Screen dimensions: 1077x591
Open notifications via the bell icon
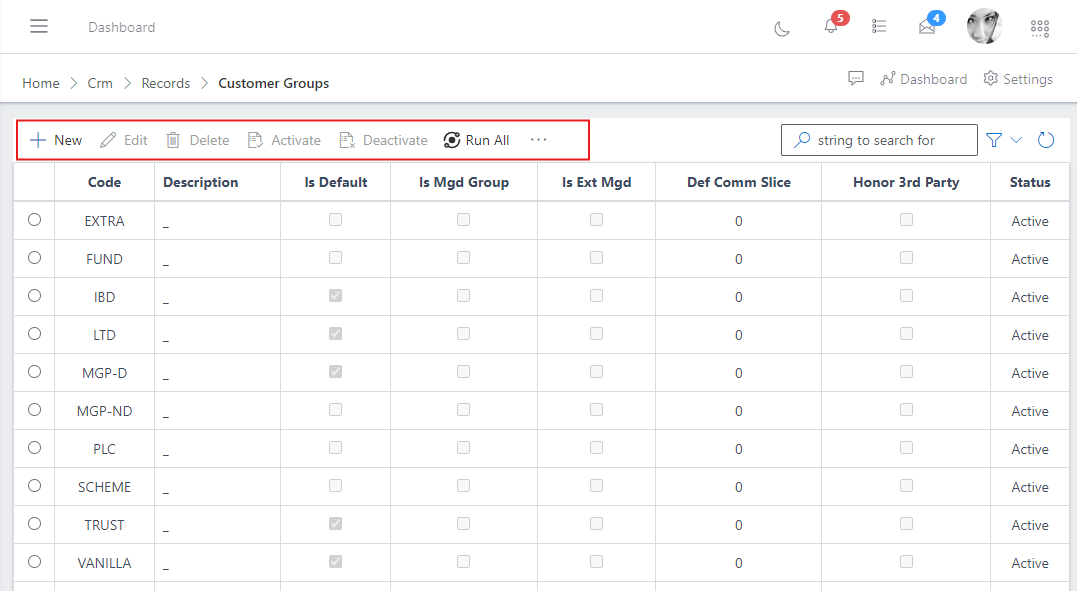[x=831, y=27]
